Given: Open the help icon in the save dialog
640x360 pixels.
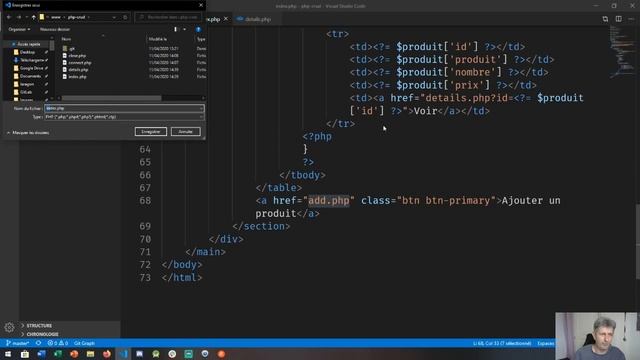Looking at the screenshot, I should pos(198,29).
